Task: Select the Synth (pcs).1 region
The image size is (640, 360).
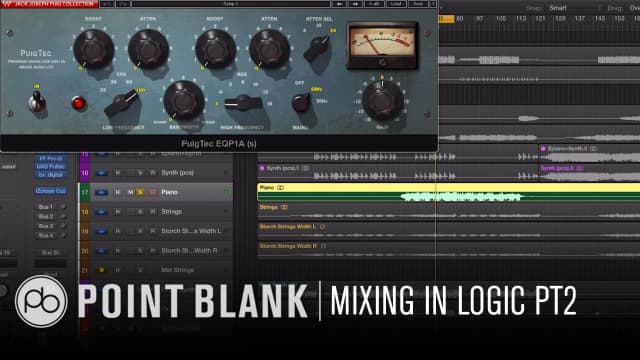Action: tap(398, 173)
